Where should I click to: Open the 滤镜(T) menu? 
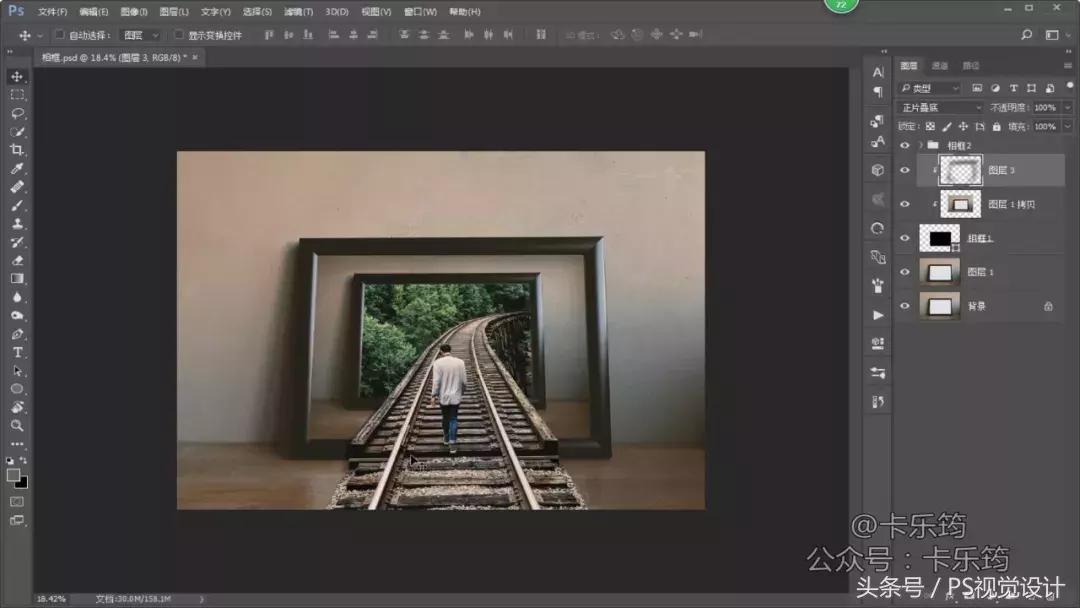click(x=298, y=12)
